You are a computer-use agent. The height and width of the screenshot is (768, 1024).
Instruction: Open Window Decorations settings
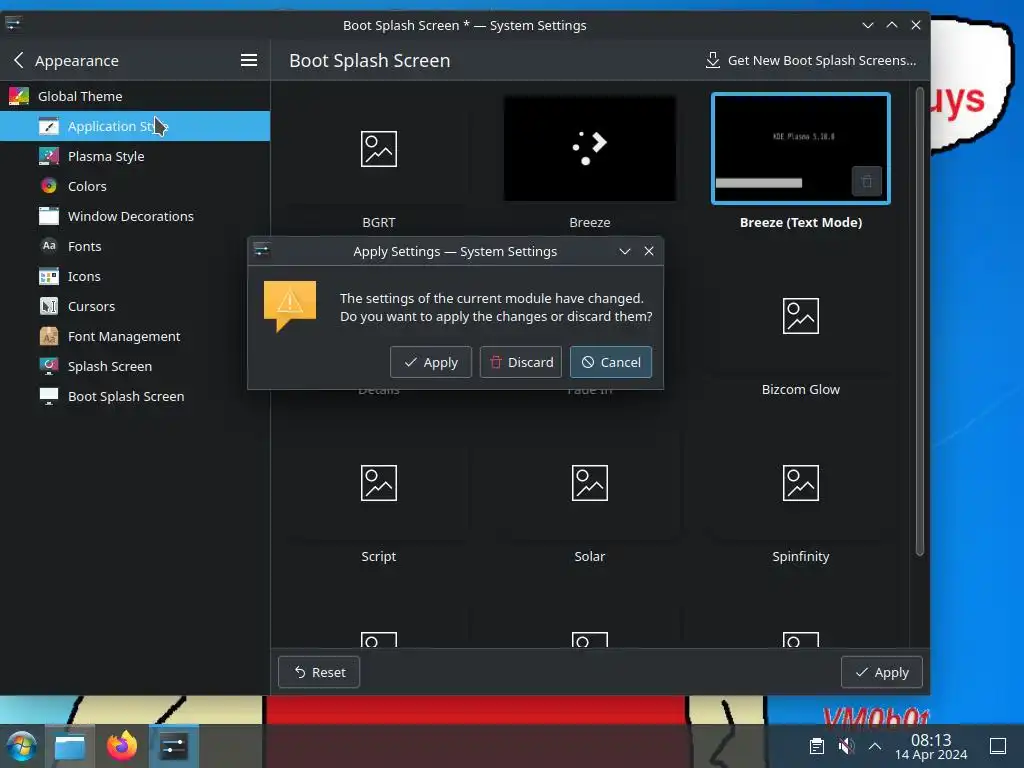click(x=135, y=216)
